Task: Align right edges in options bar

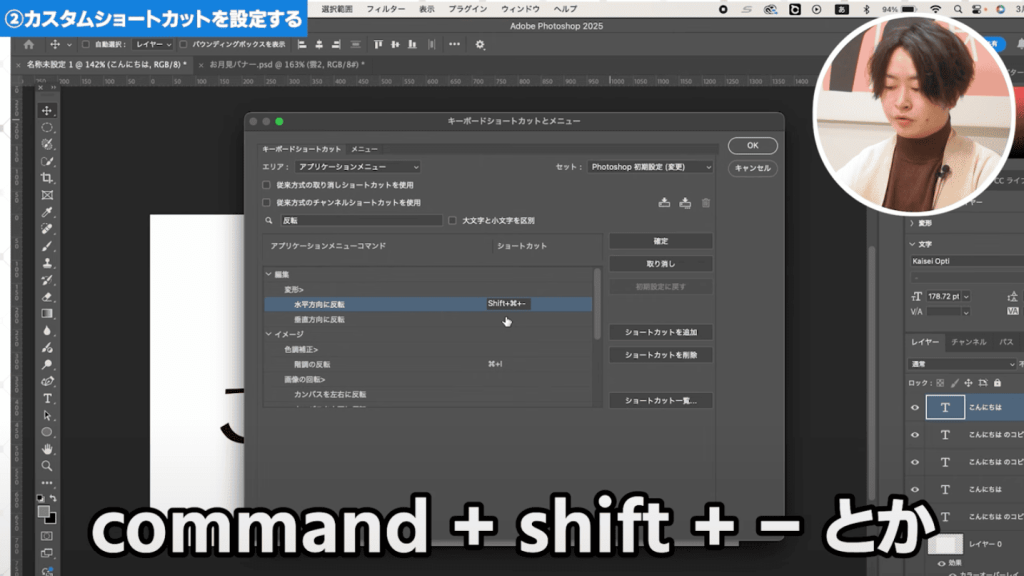Action: coord(336,44)
